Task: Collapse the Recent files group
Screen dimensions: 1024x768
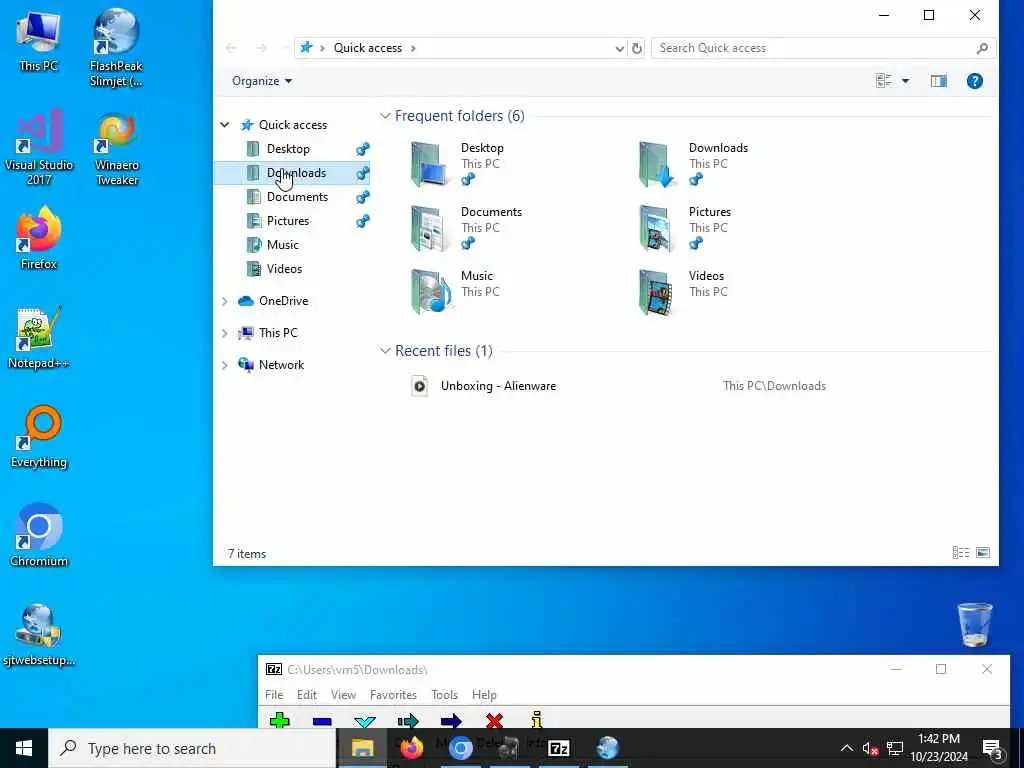Action: (x=385, y=351)
